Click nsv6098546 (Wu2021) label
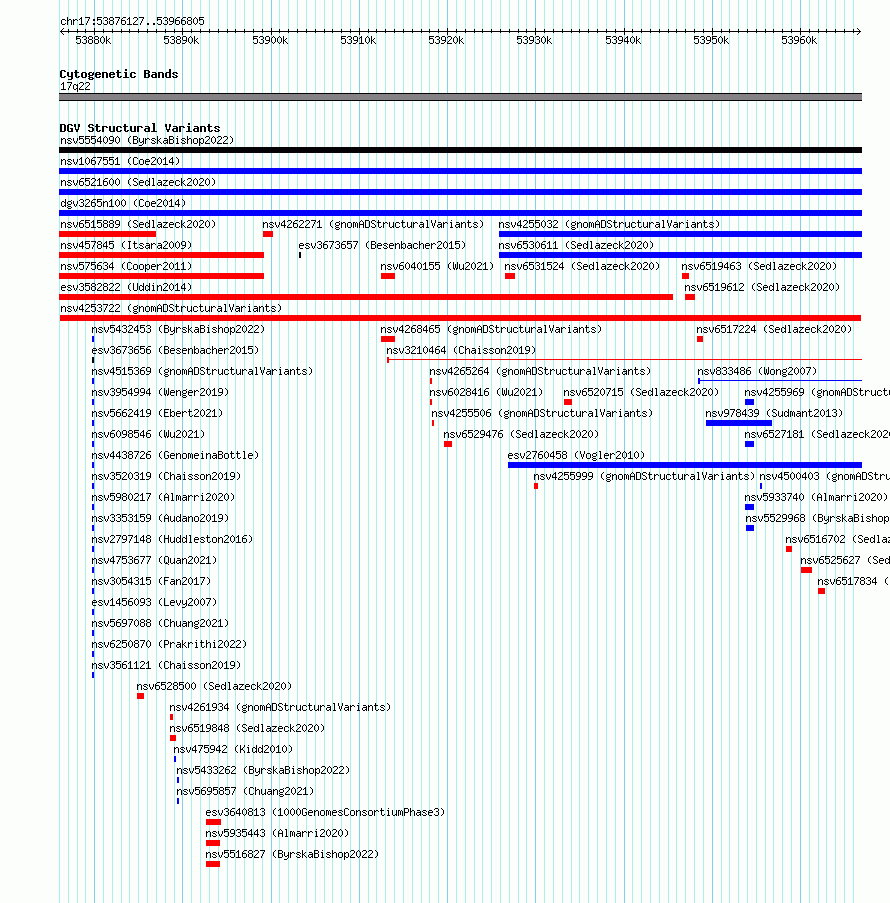The image size is (890, 903). point(148,434)
